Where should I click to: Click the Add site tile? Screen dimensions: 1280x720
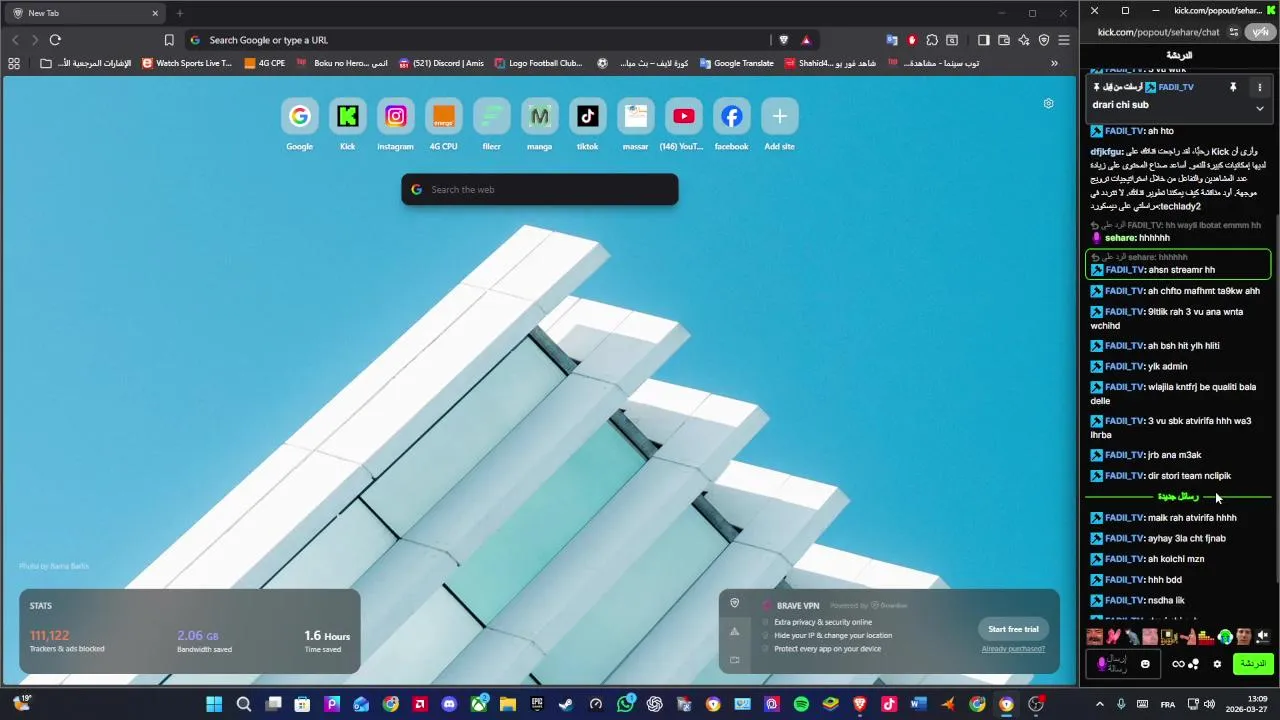point(779,117)
